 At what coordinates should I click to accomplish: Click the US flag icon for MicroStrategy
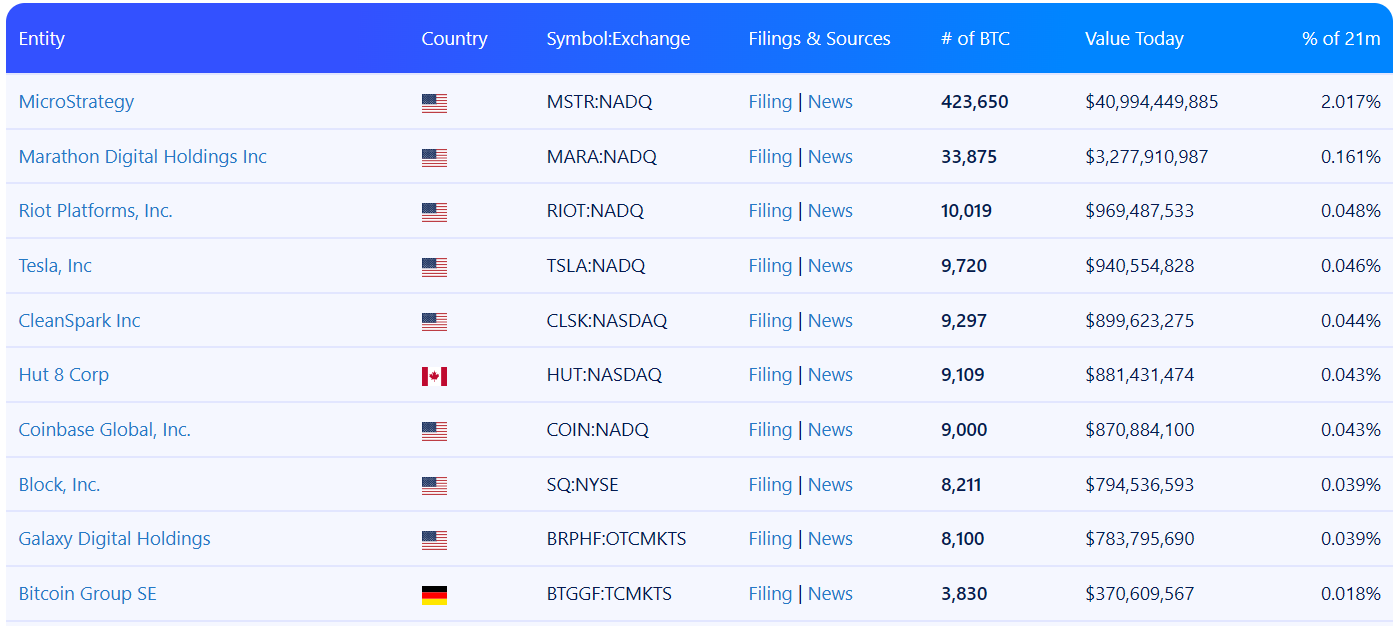click(x=434, y=103)
